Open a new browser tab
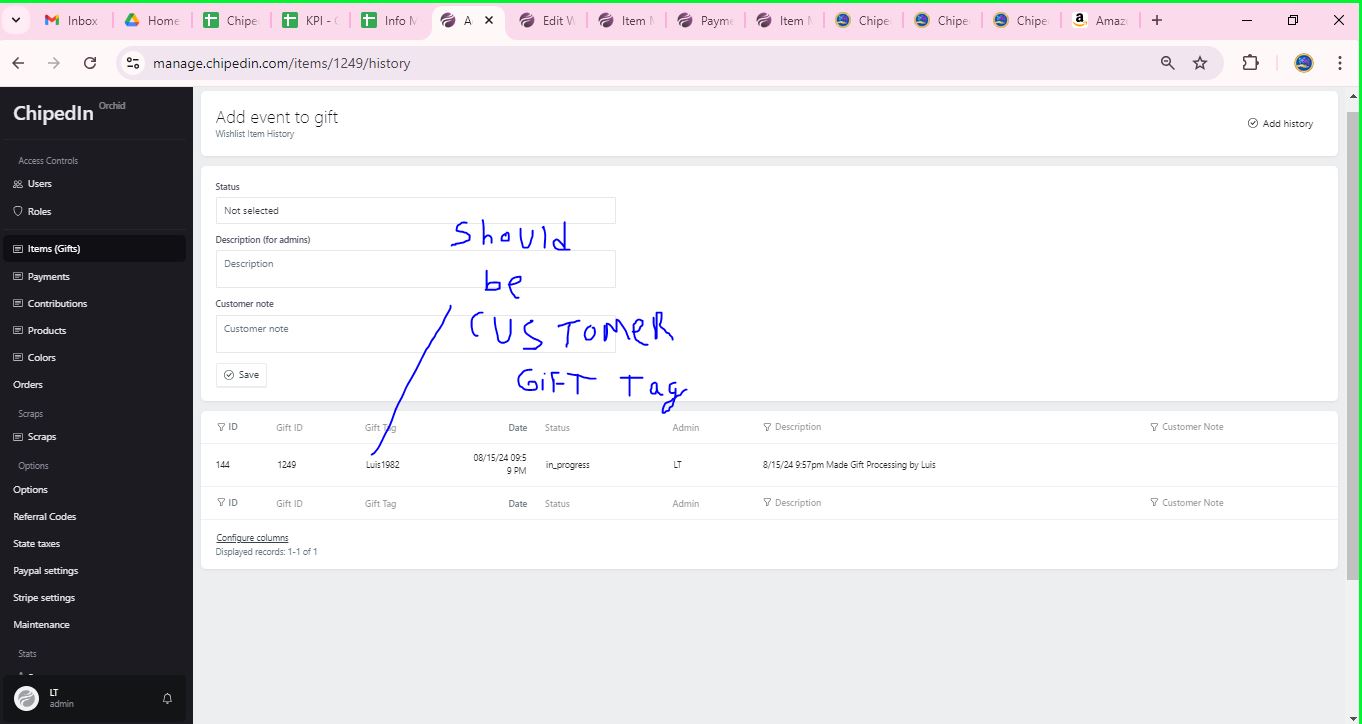 [1157, 20]
